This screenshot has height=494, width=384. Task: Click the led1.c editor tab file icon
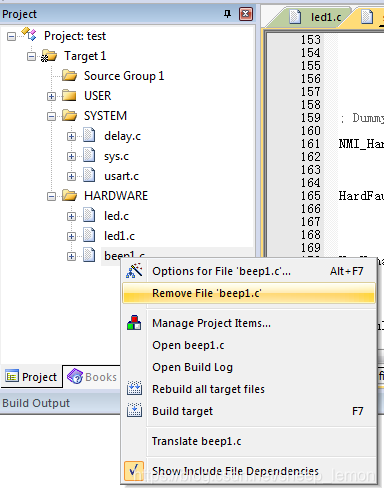click(295, 17)
